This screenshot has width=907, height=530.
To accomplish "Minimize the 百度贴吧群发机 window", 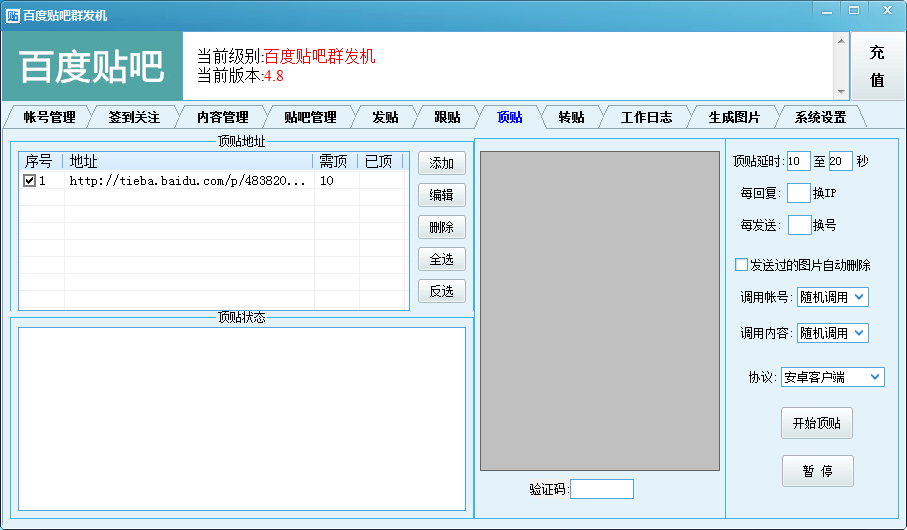I will pyautogui.click(x=827, y=10).
